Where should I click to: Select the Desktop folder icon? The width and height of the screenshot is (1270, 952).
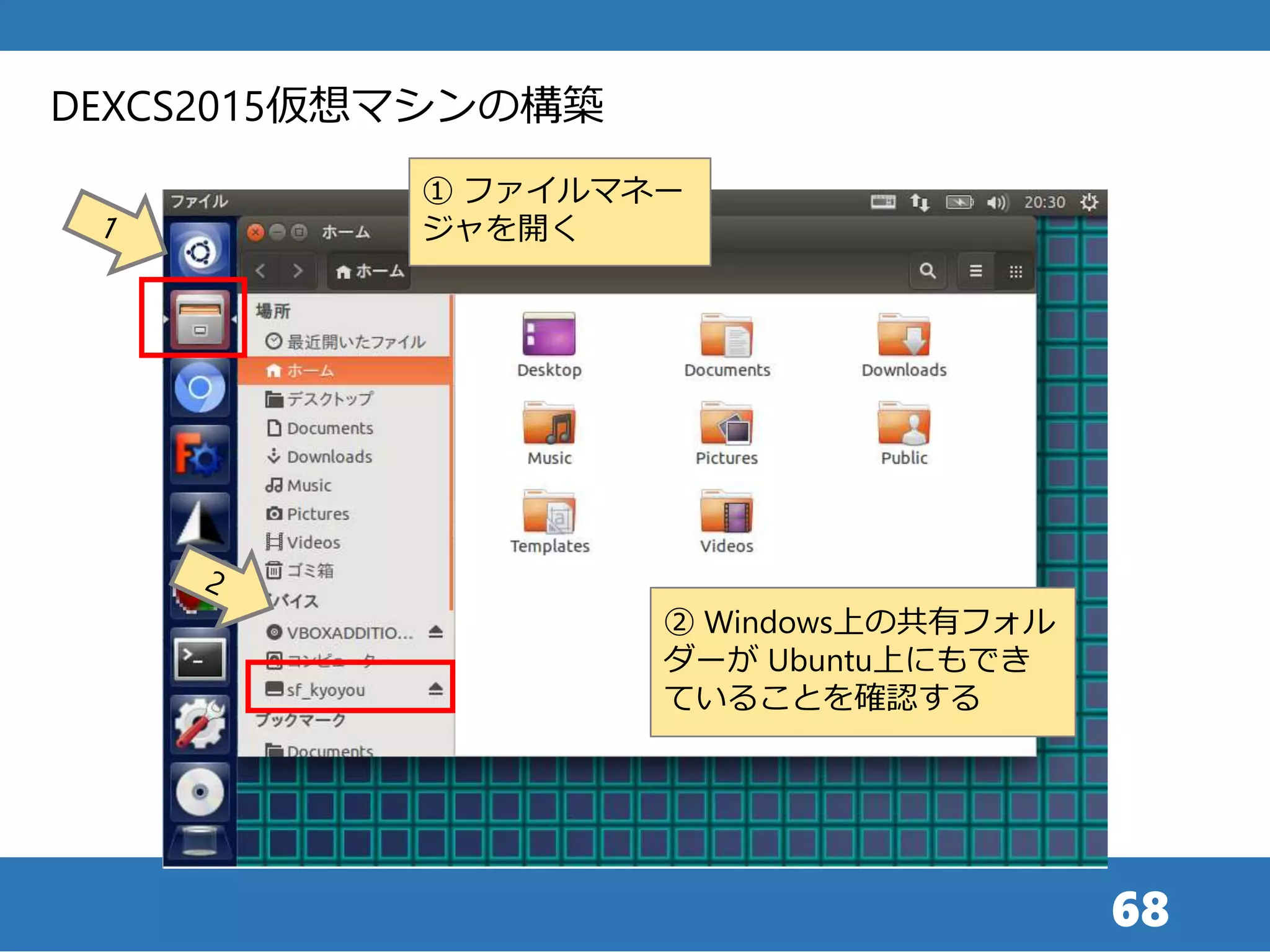[549, 345]
